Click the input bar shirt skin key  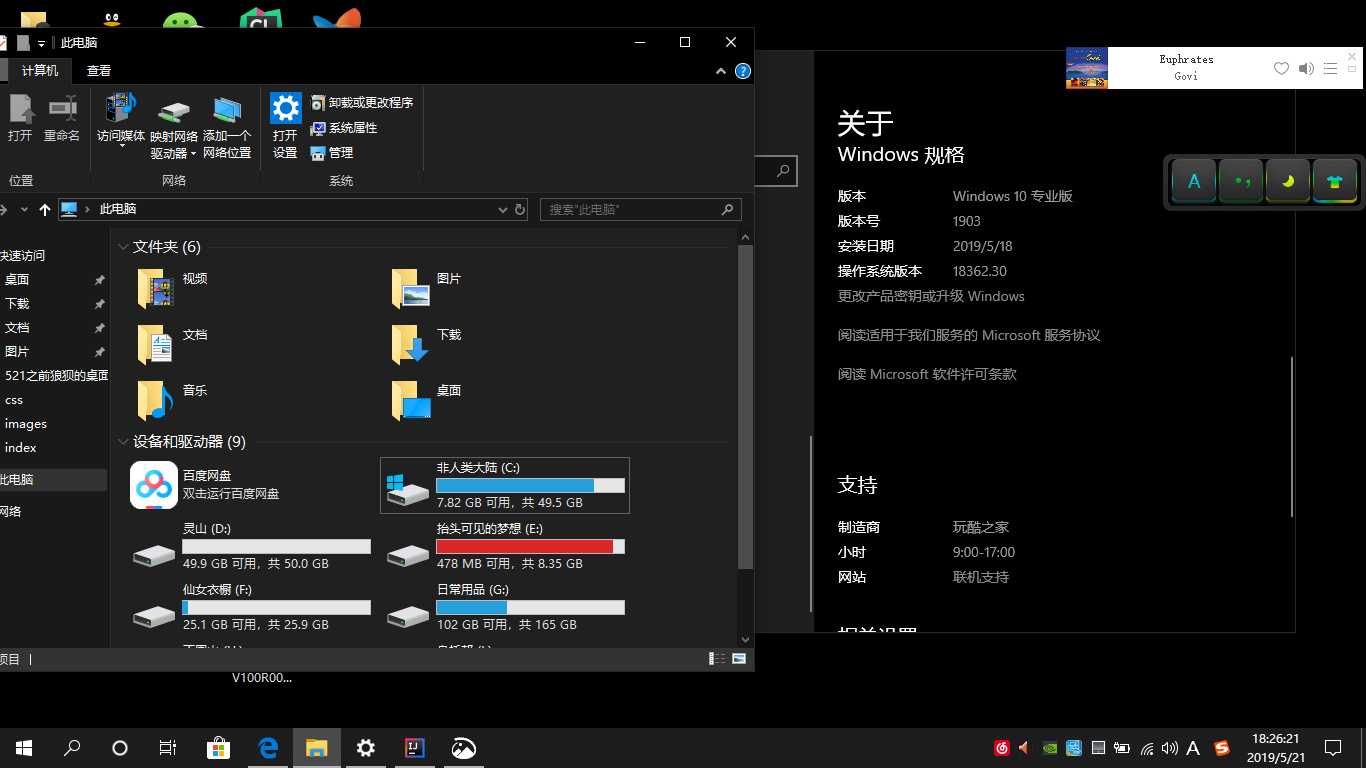tap(1335, 182)
